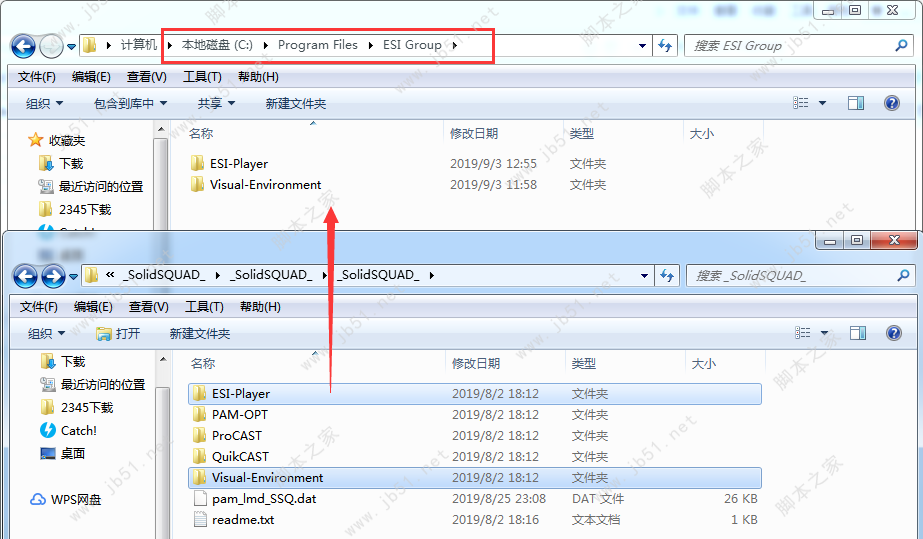
Task: Open recent pages dropdown in ESI Group window
Action: (71, 46)
